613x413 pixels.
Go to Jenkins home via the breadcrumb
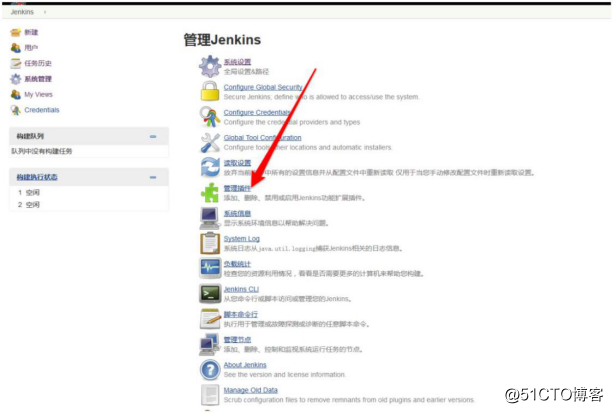tap(22, 12)
